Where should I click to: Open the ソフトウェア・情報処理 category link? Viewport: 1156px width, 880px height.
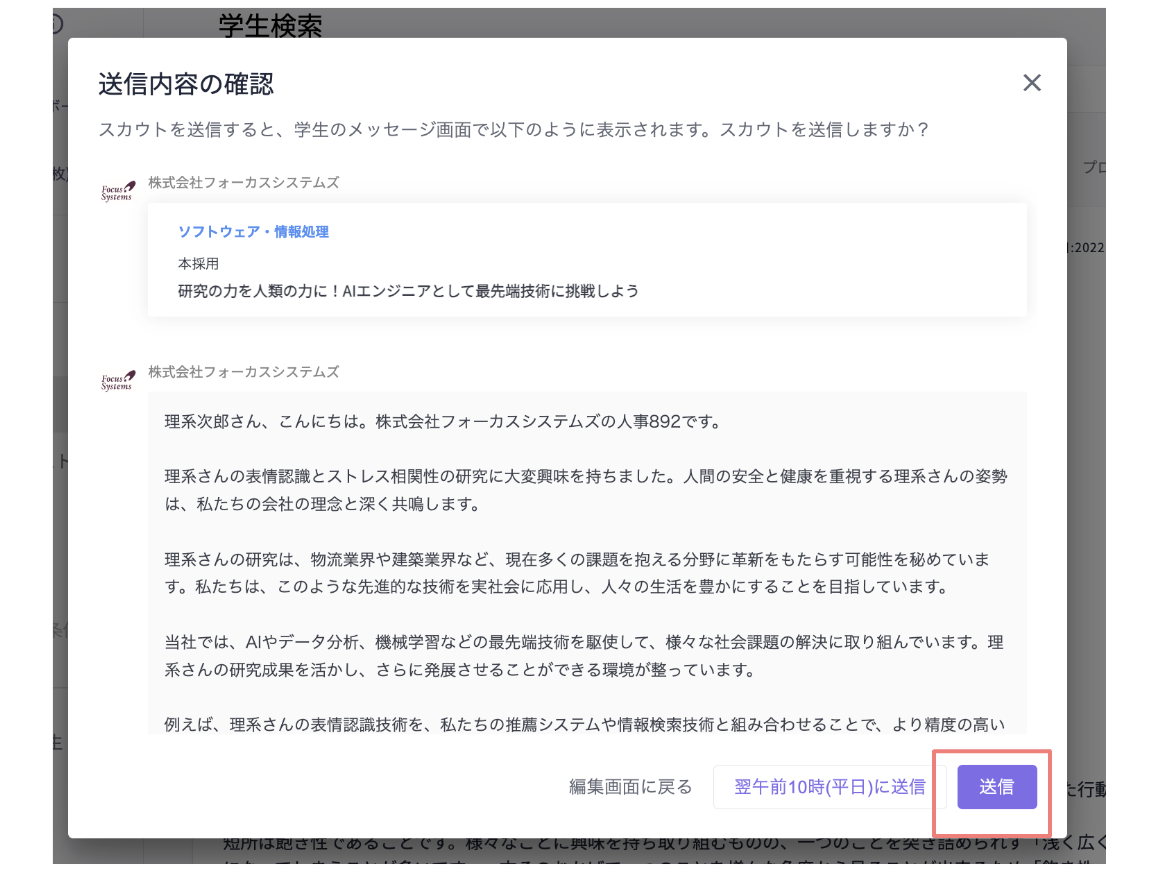click(253, 232)
